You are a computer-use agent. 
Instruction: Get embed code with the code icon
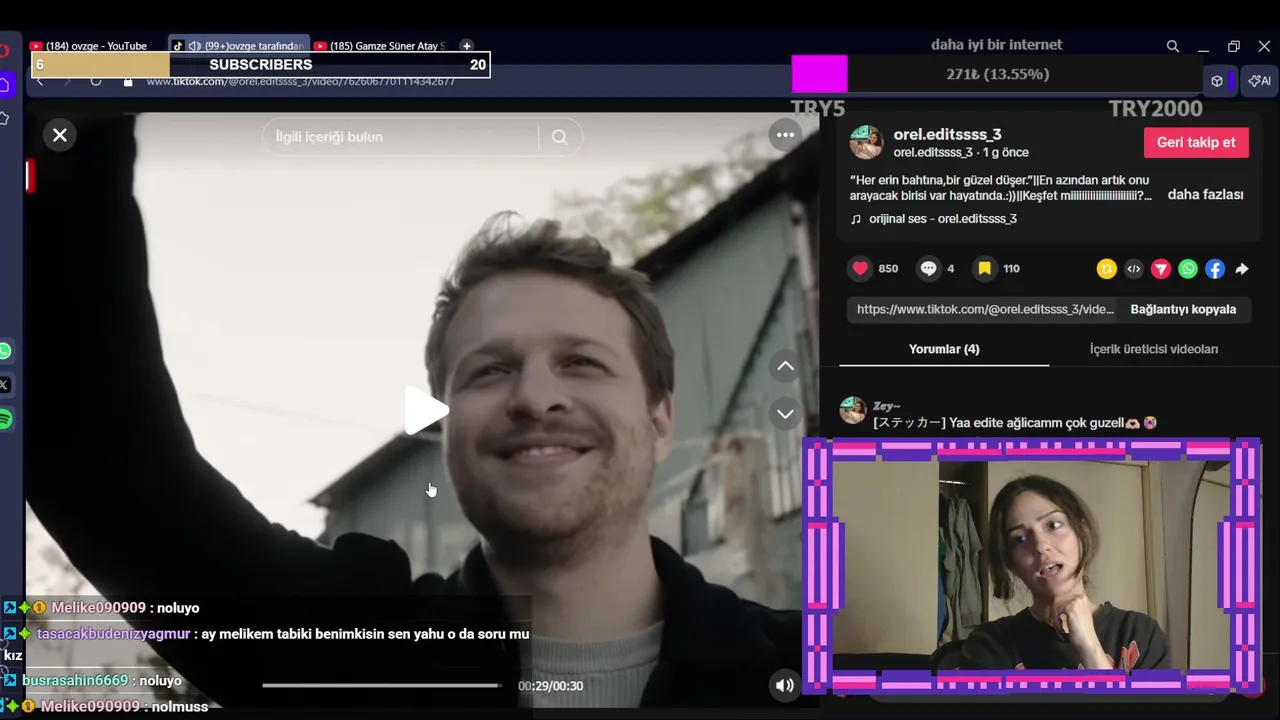[x=1133, y=268]
